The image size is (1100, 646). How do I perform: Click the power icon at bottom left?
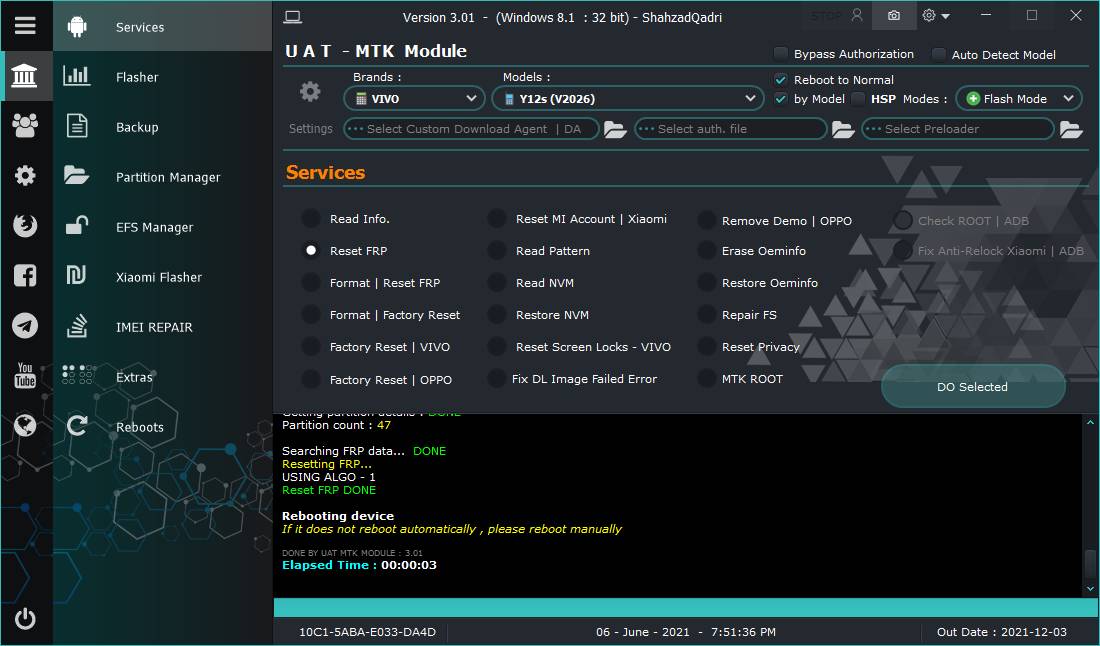25,619
